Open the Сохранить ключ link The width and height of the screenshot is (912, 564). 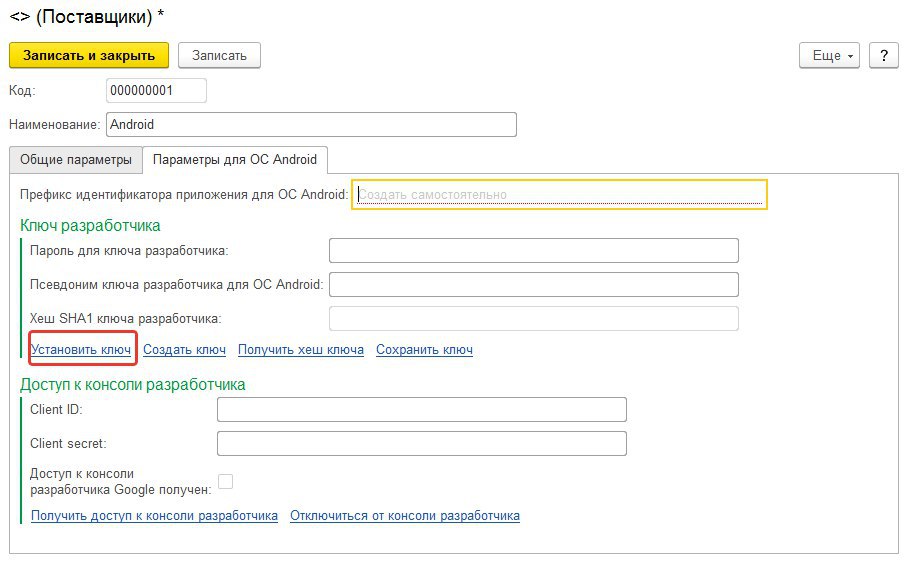pyautogui.click(x=424, y=349)
